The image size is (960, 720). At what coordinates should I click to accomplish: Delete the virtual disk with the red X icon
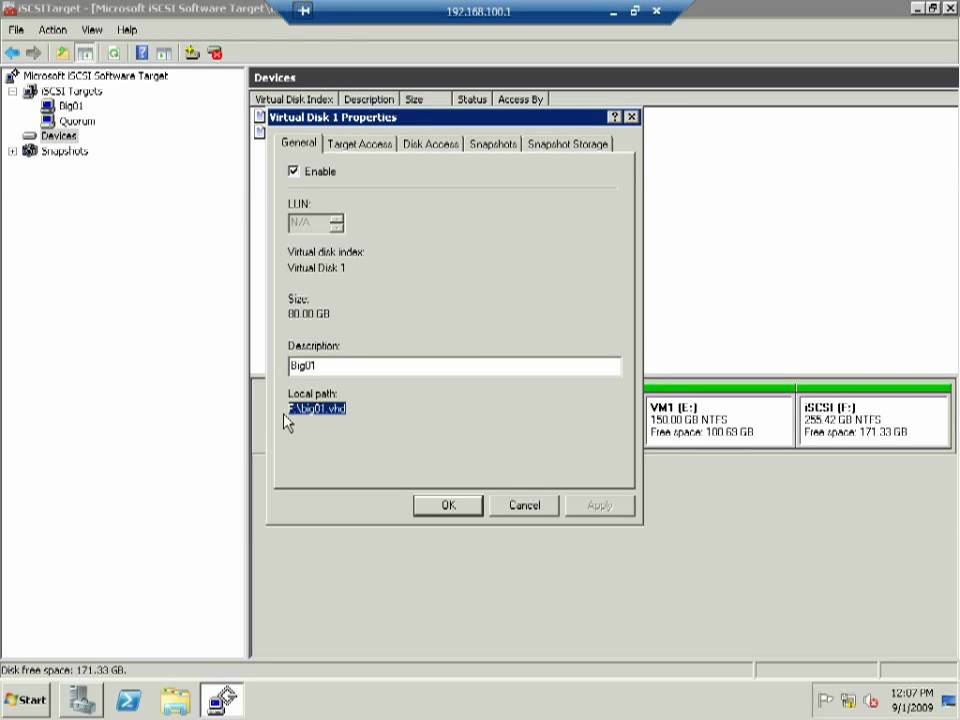point(214,53)
